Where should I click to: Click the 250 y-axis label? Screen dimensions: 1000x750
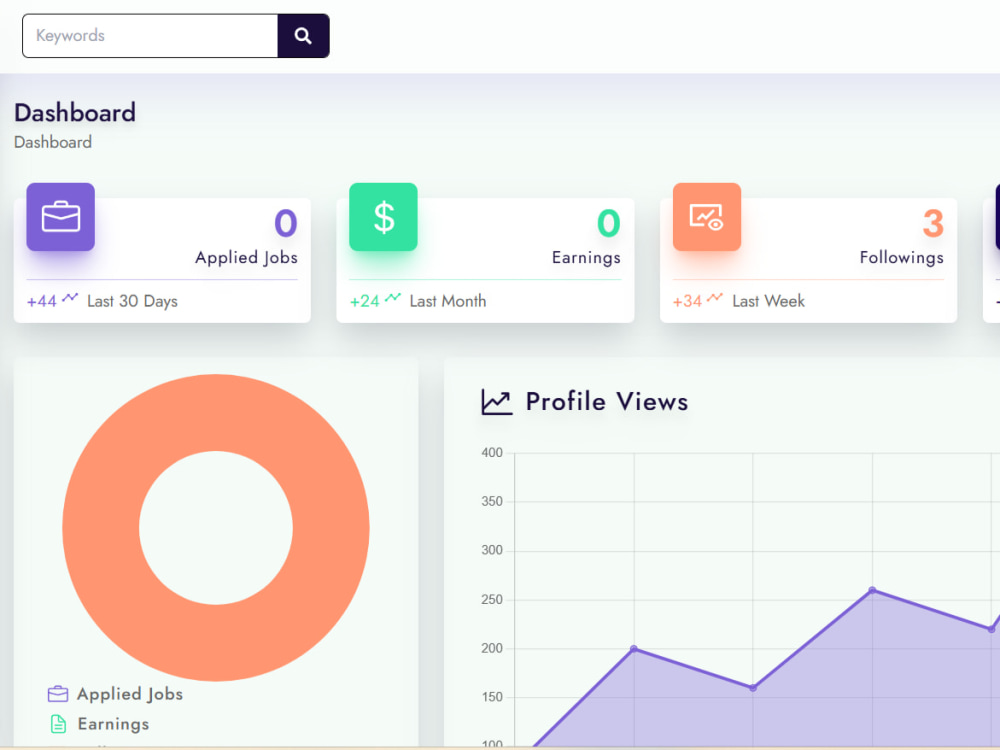(x=492, y=599)
